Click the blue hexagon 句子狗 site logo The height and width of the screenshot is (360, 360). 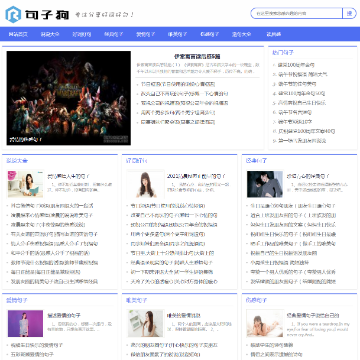(37, 14)
